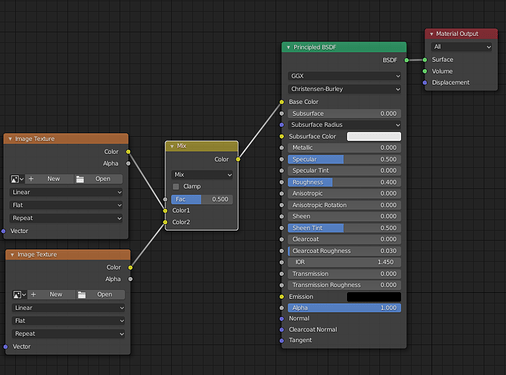This screenshot has height=375, width=506.
Task: Click the Fac input socket of the Mix node
Action: [x=165, y=199]
